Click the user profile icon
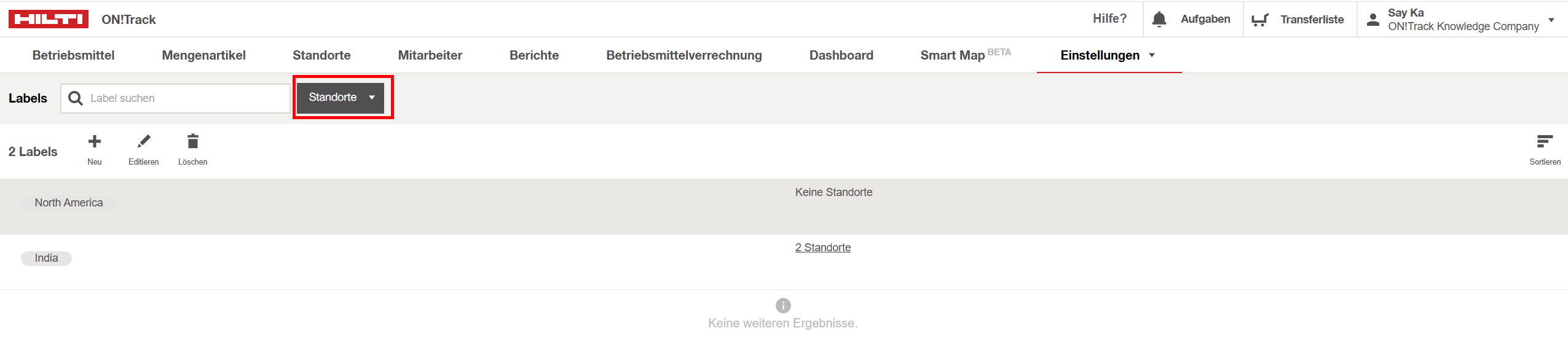 pyautogui.click(x=1373, y=20)
